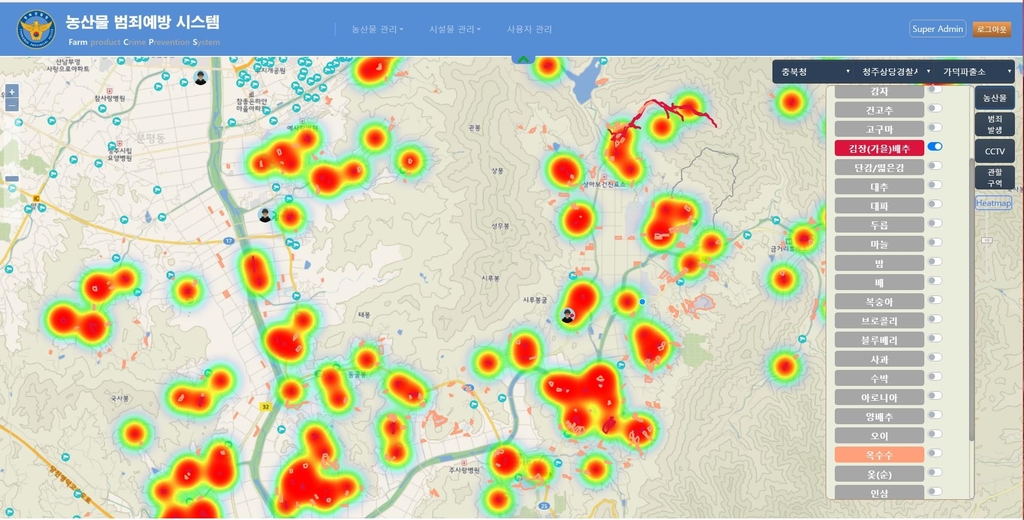Enable the 단감/떫은감 toggle
Screen dimensions: 1024x520
935,165
